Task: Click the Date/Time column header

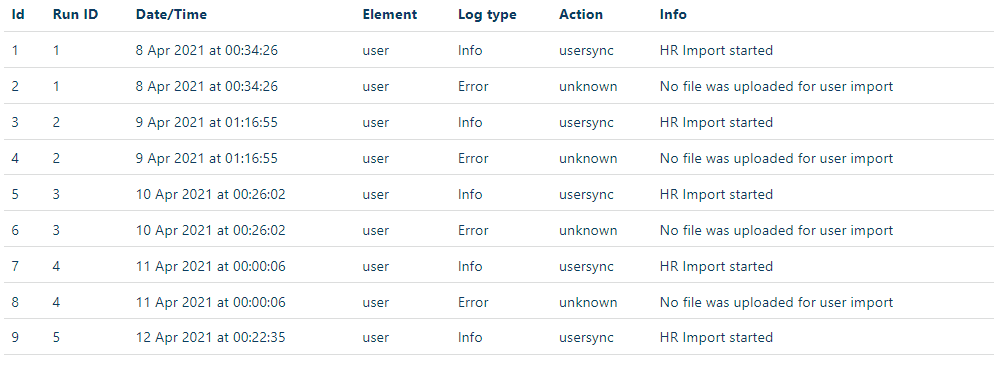Action: (x=171, y=14)
